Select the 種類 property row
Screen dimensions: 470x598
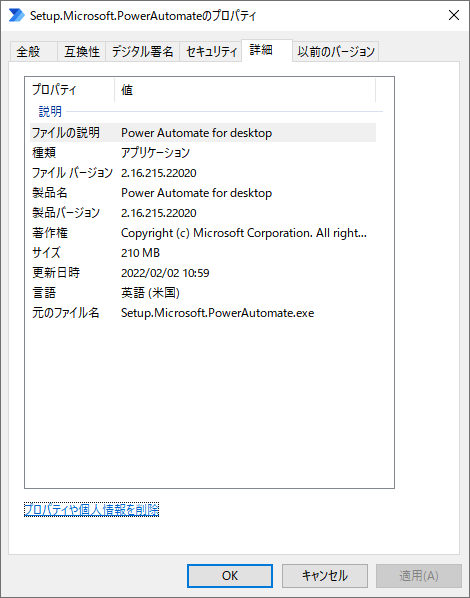pyautogui.click(x=203, y=153)
